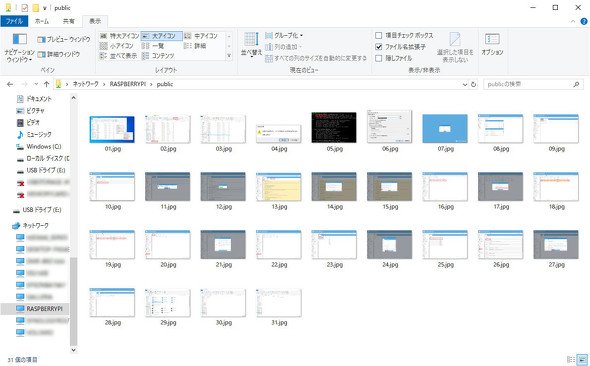Select 特大アイコン layout
The height and width of the screenshot is (366, 590).
click(x=120, y=36)
